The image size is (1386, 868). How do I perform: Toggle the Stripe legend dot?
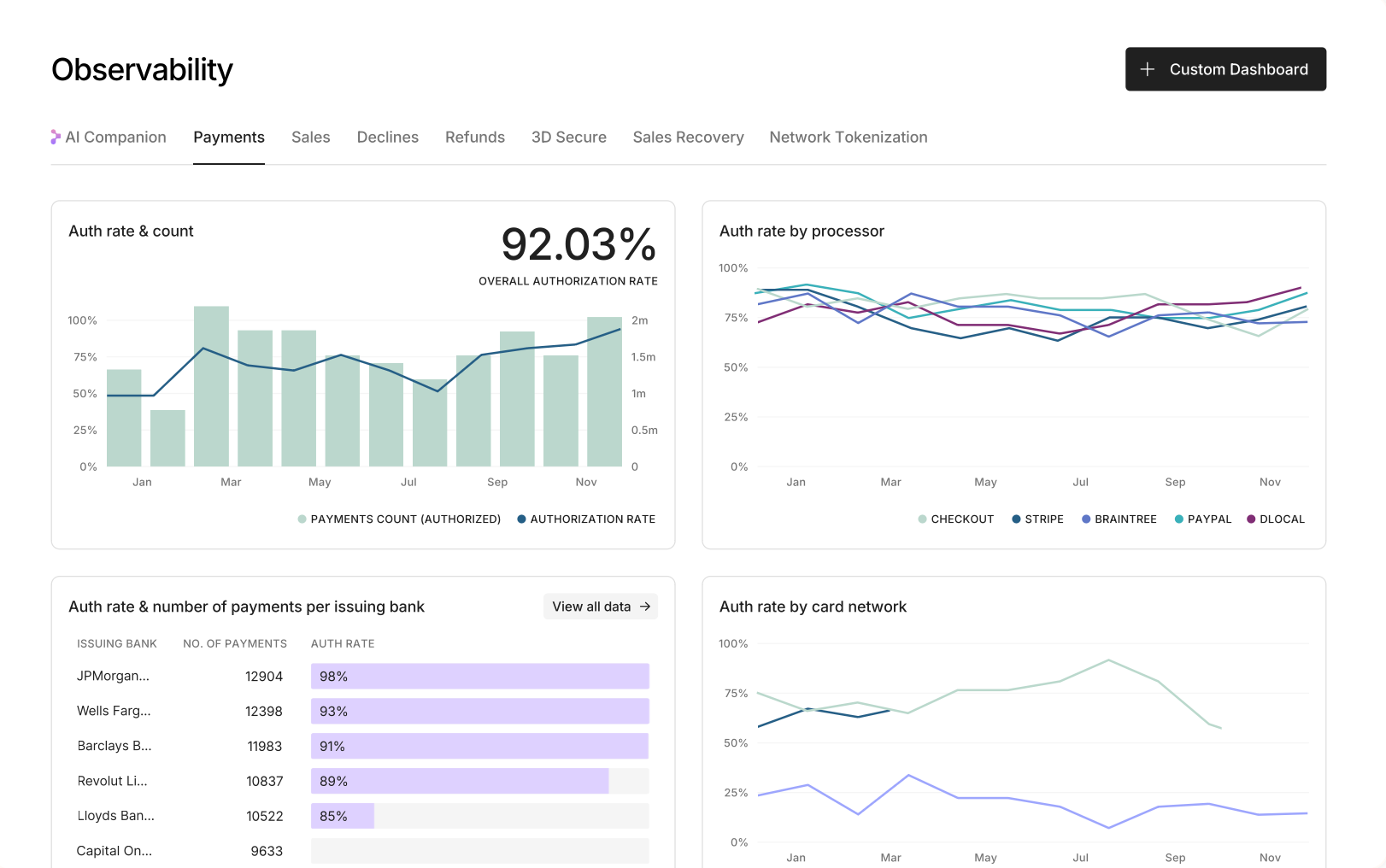tap(1016, 519)
